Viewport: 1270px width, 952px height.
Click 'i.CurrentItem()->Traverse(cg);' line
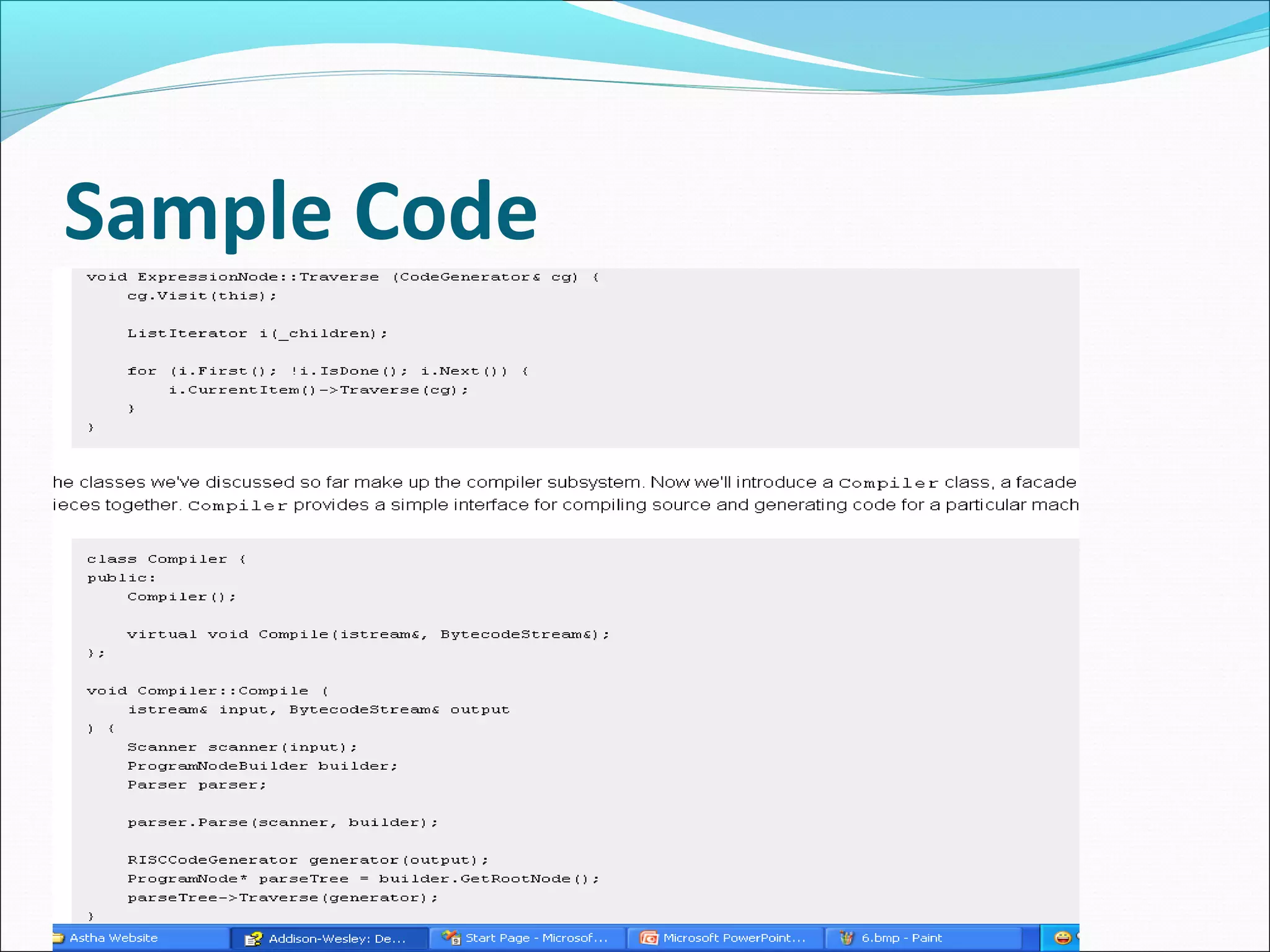click(319, 390)
